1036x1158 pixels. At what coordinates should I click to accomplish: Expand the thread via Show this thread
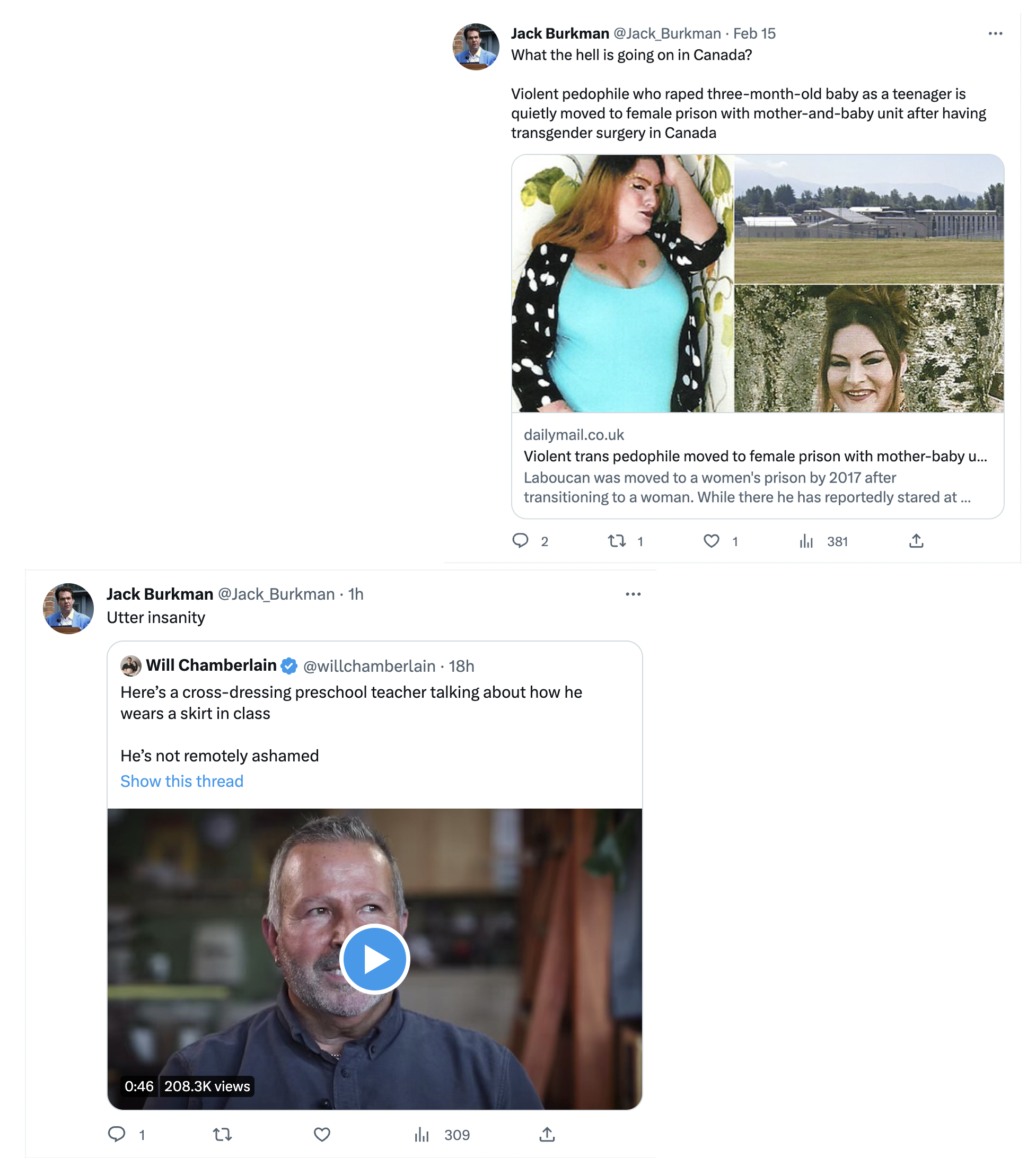pyautogui.click(x=181, y=781)
